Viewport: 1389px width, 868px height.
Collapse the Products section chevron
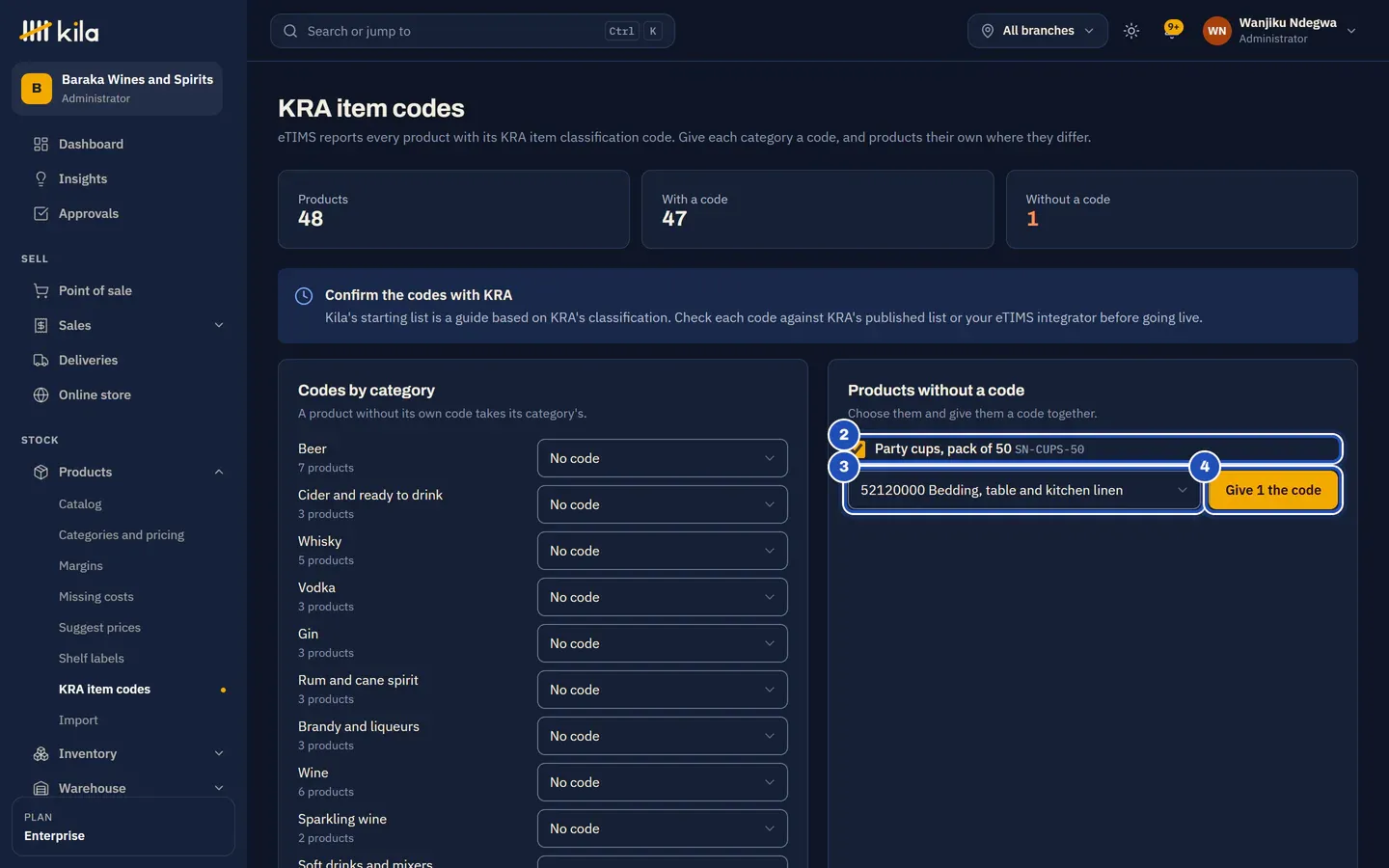tap(219, 473)
